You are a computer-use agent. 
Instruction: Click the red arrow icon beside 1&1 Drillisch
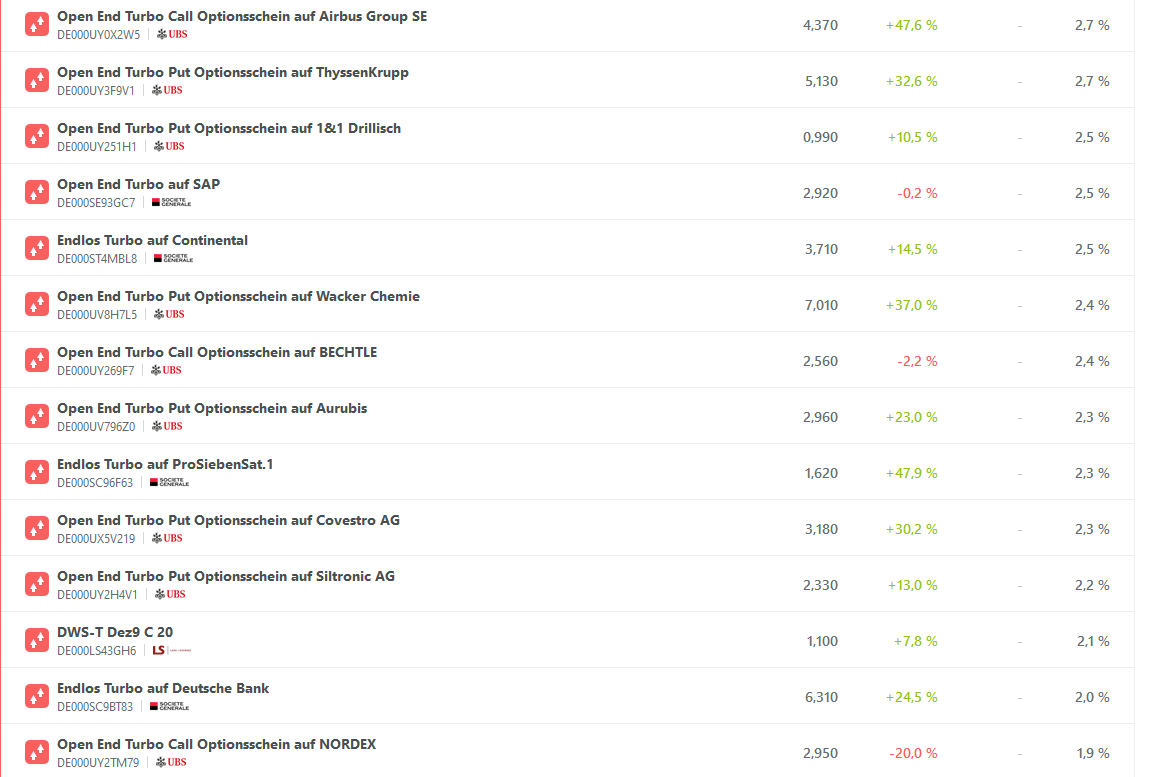[x=37, y=137]
